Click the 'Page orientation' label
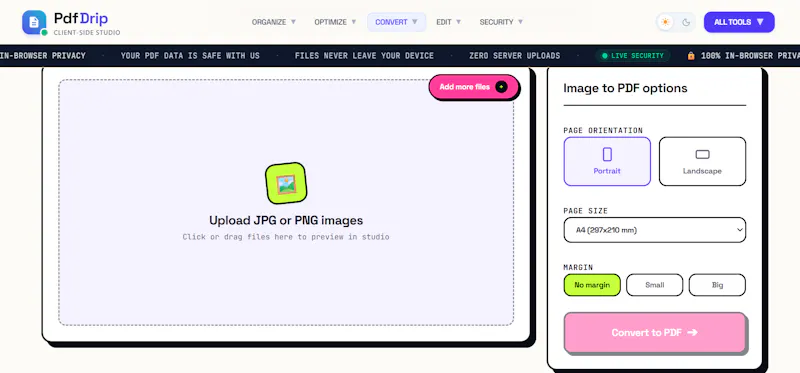Image resolution: width=800 pixels, height=373 pixels. click(x=603, y=131)
